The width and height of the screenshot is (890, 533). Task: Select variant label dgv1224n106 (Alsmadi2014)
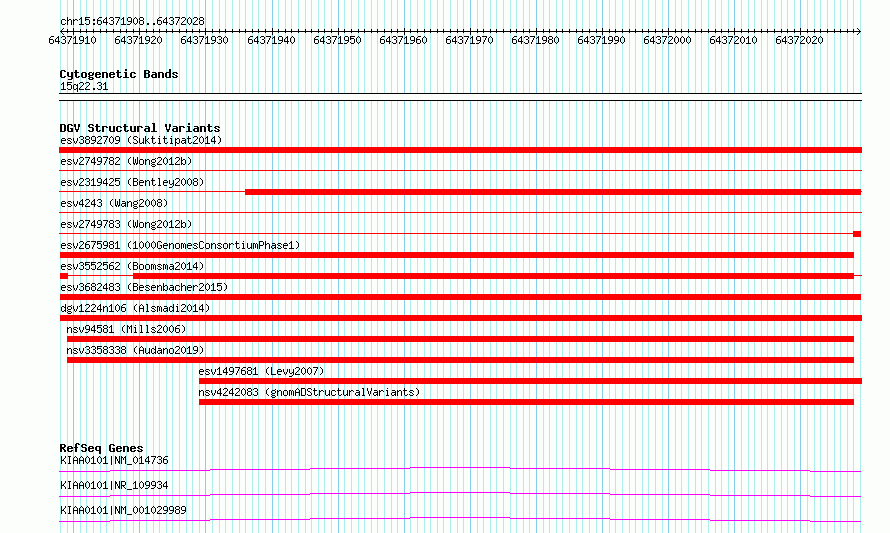[135, 308]
